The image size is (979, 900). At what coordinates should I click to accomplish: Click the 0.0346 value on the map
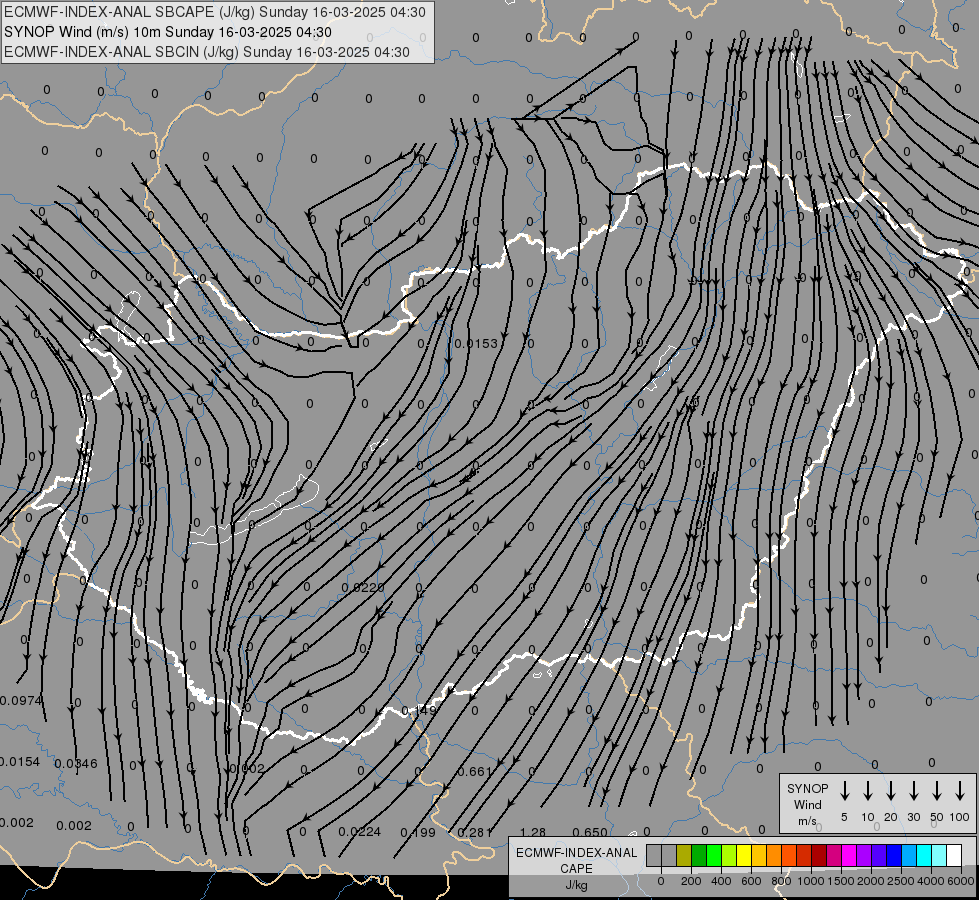(76, 763)
